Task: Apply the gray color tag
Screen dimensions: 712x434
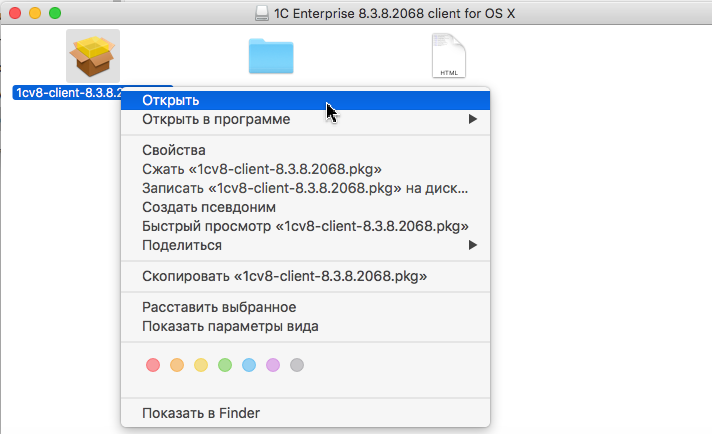Action: (297, 365)
